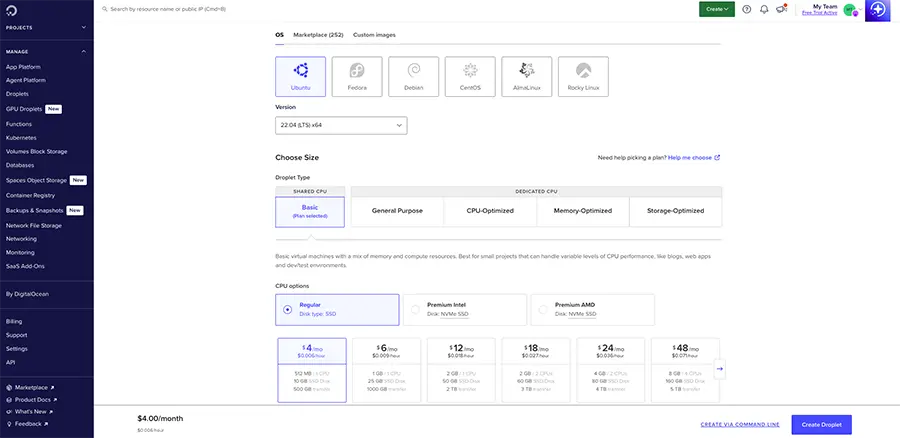Select the Debian OS tile
This screenshot has height=438, width=900.
pyautogui.click(x=413, y=76)
